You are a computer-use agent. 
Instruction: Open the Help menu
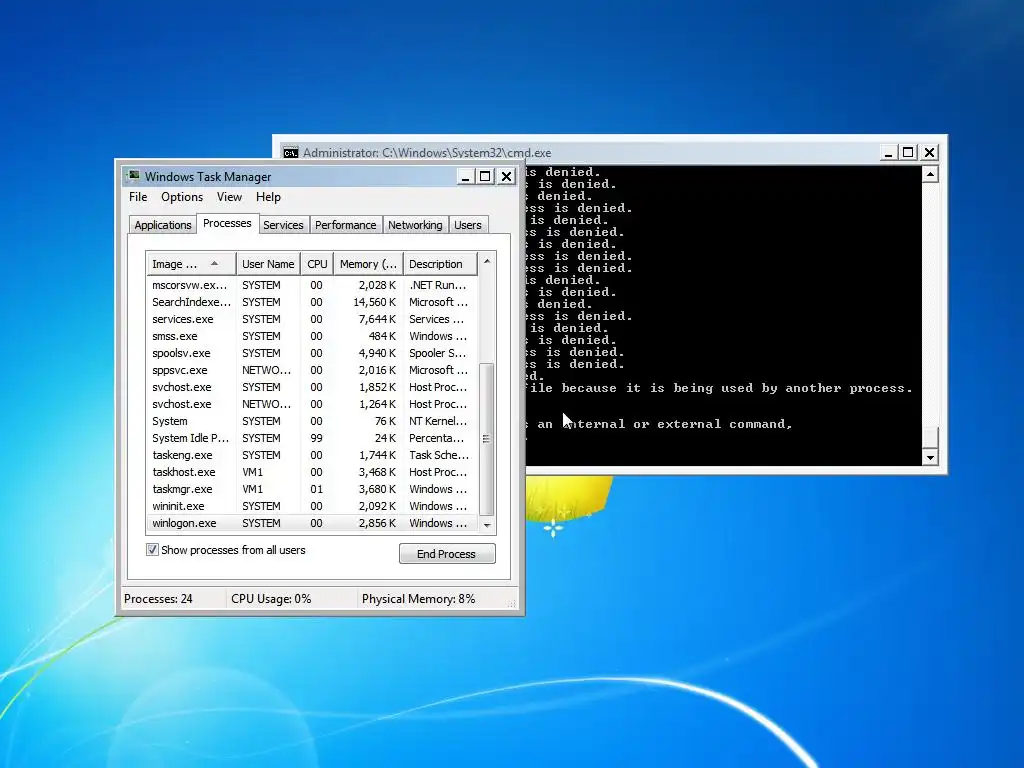point(268,197)
